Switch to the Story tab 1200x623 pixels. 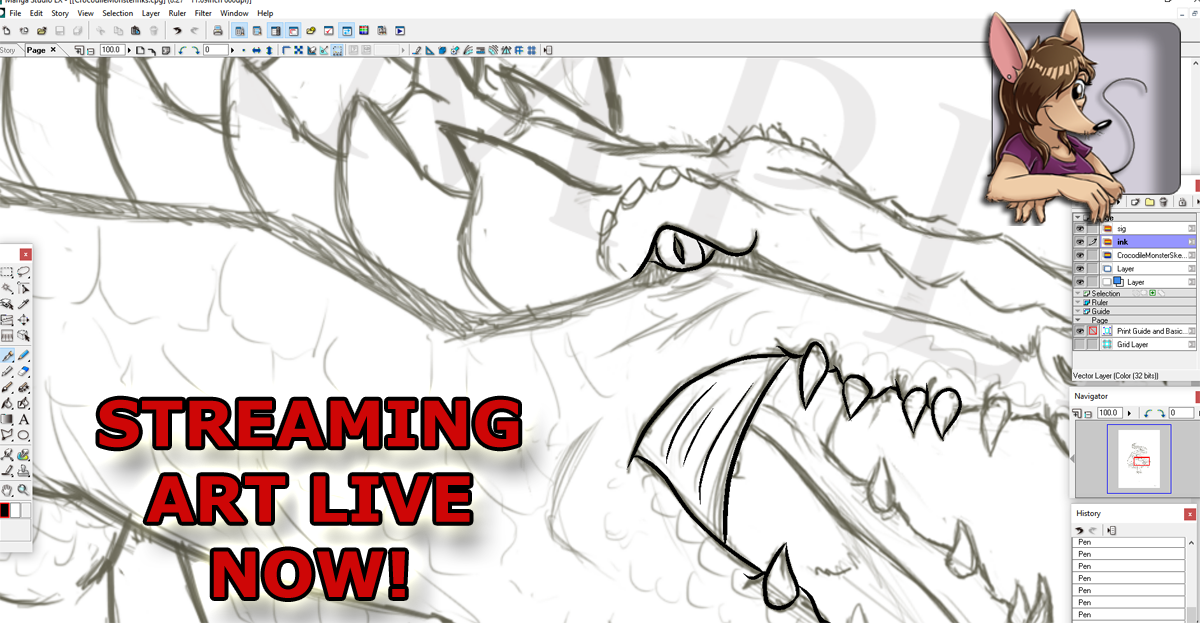coord(8,50)
